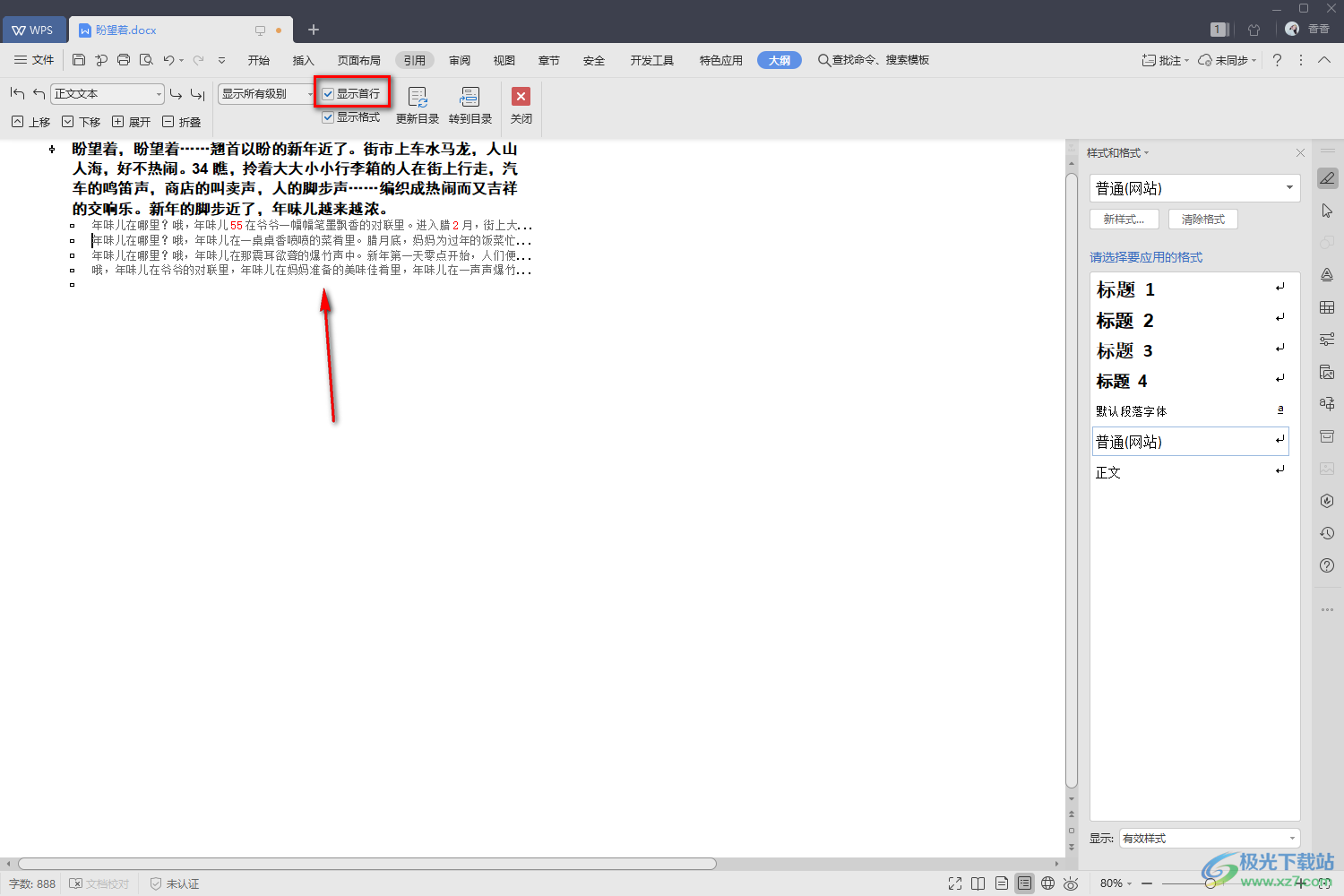
Task: Expand the heading outline plus symbol
Action: 52,150
